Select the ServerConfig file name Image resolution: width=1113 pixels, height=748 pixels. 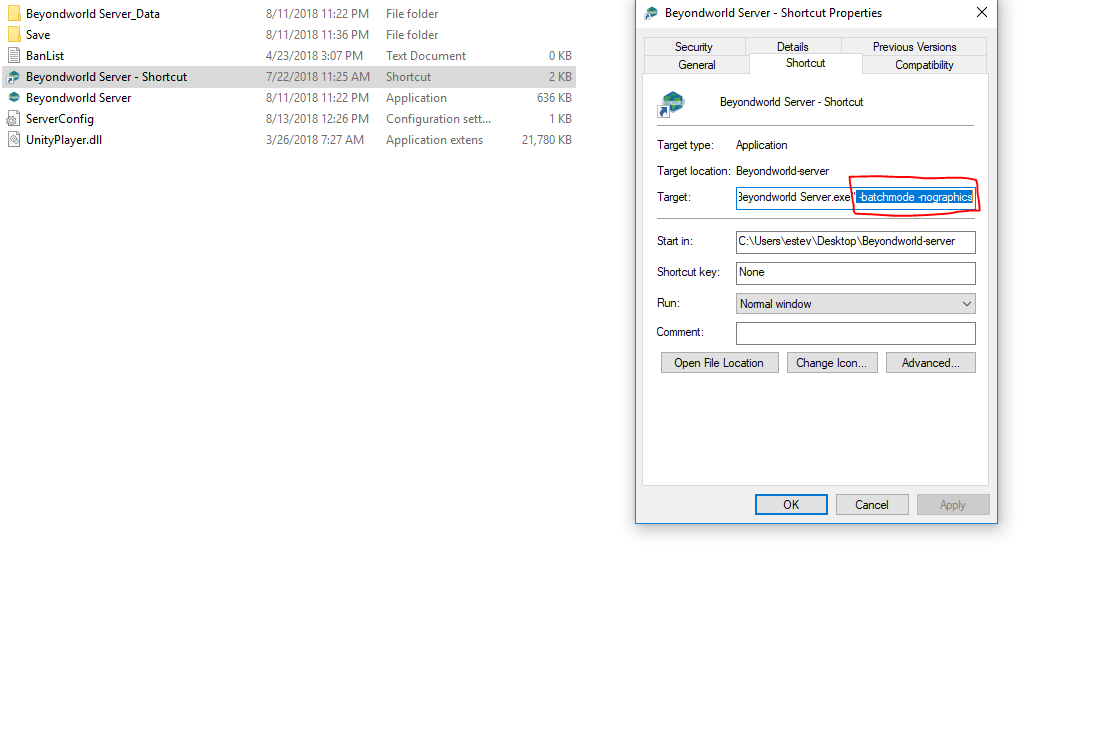point(60,119)
